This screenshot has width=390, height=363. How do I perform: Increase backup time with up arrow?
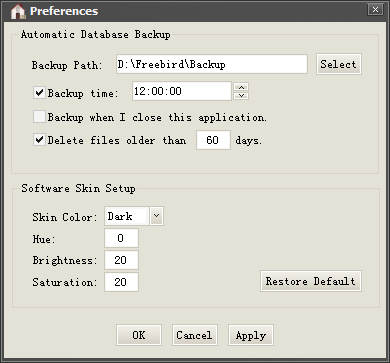[241, 87]
